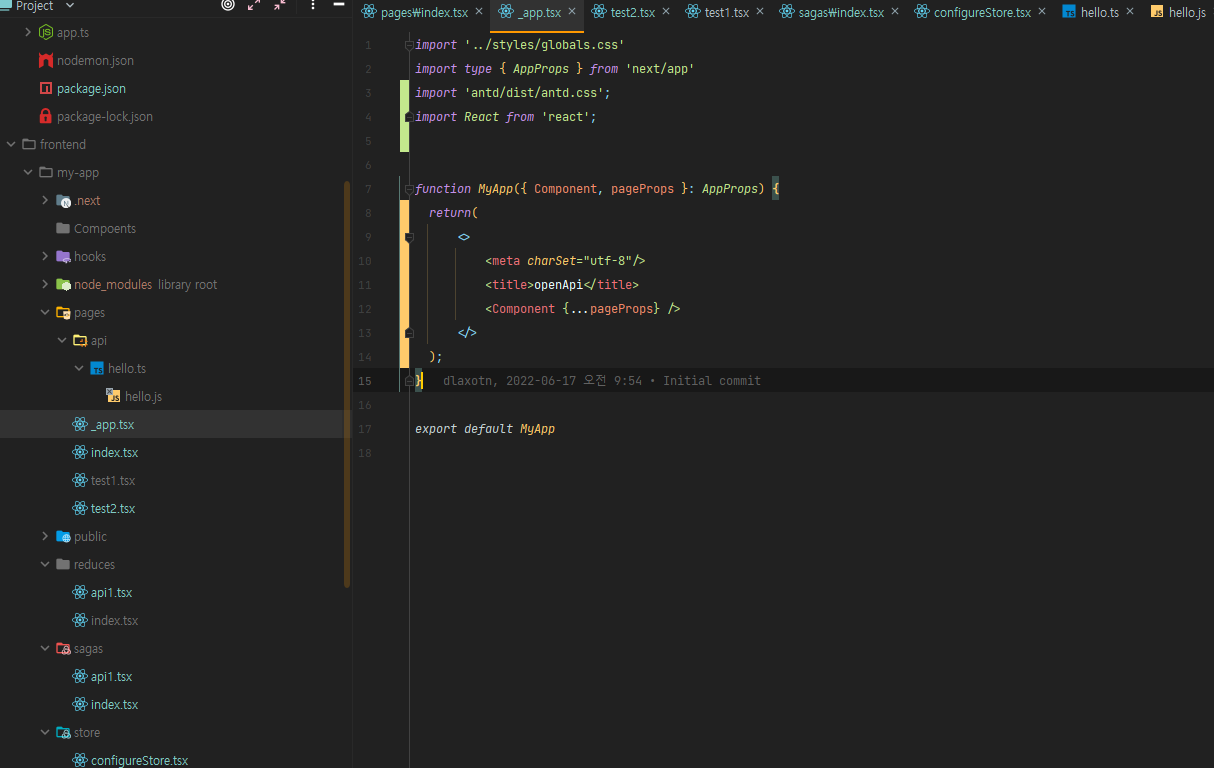Toggle code folding on the MyApp function line
Viewport: 1214px width, 768px height.
(408, 189)
